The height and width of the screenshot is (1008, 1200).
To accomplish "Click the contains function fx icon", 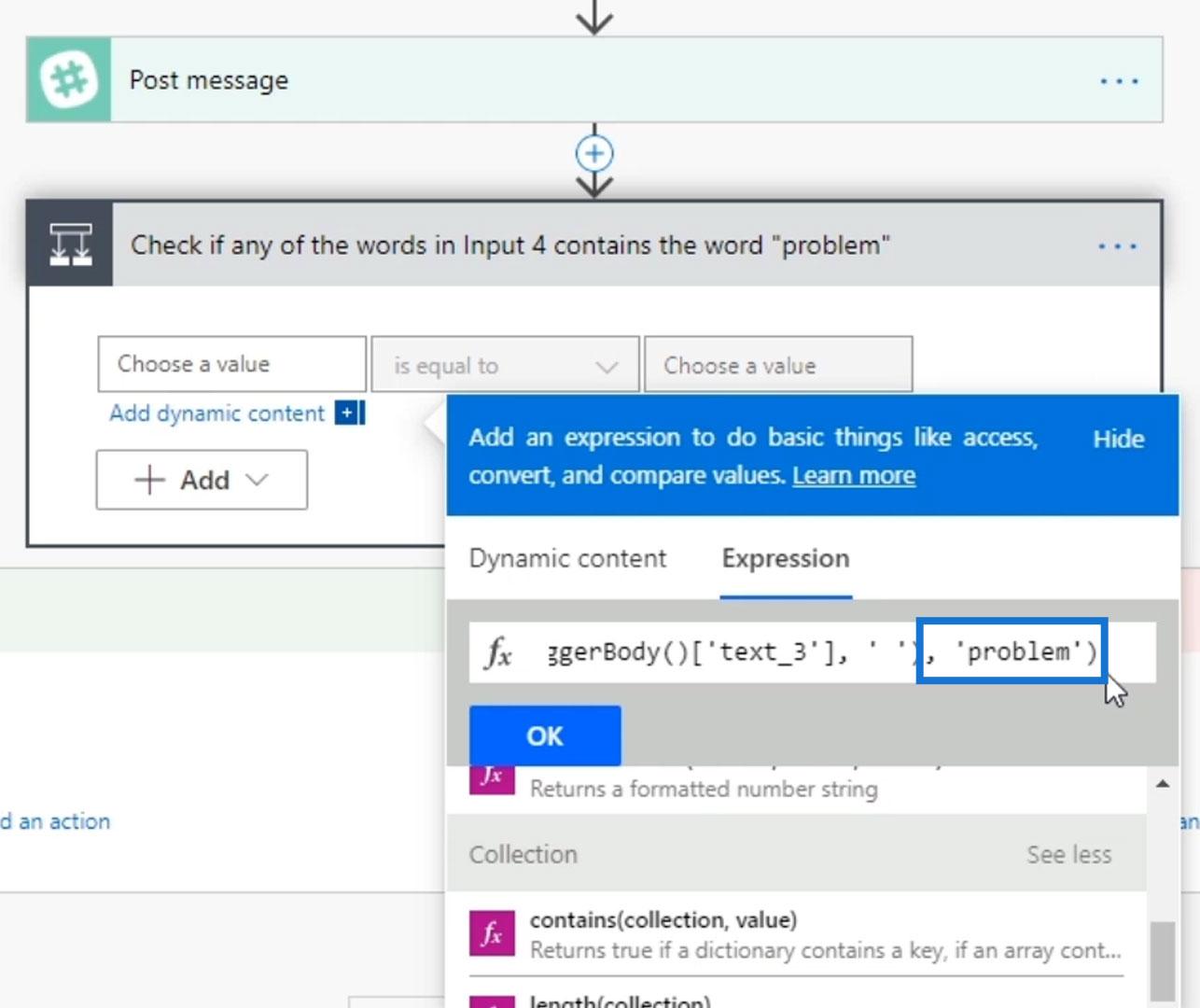I will pyautogui.click(x=492, y=934).
